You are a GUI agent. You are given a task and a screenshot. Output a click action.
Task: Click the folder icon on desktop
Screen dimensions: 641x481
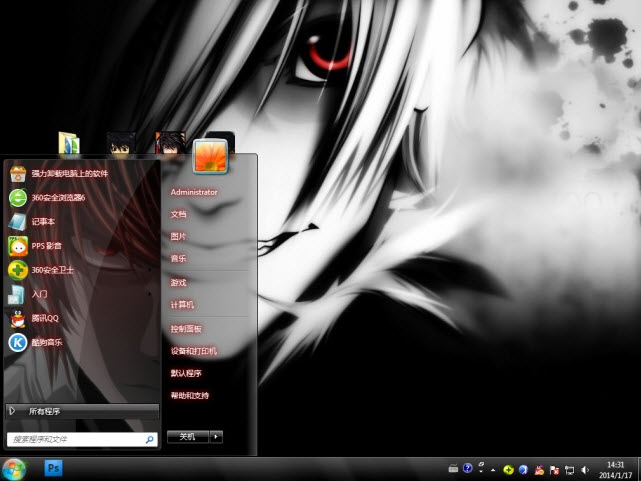coord(69,143)
